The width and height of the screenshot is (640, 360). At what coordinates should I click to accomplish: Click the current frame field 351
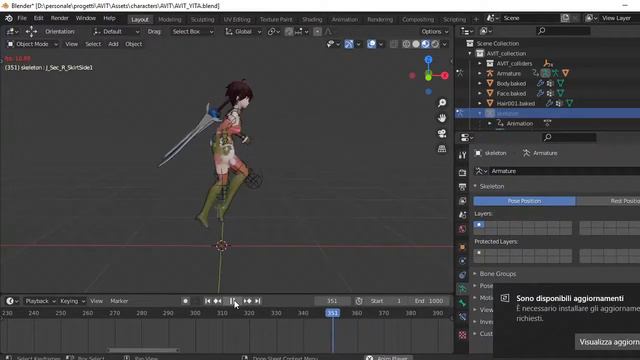[x=332, y=301]
